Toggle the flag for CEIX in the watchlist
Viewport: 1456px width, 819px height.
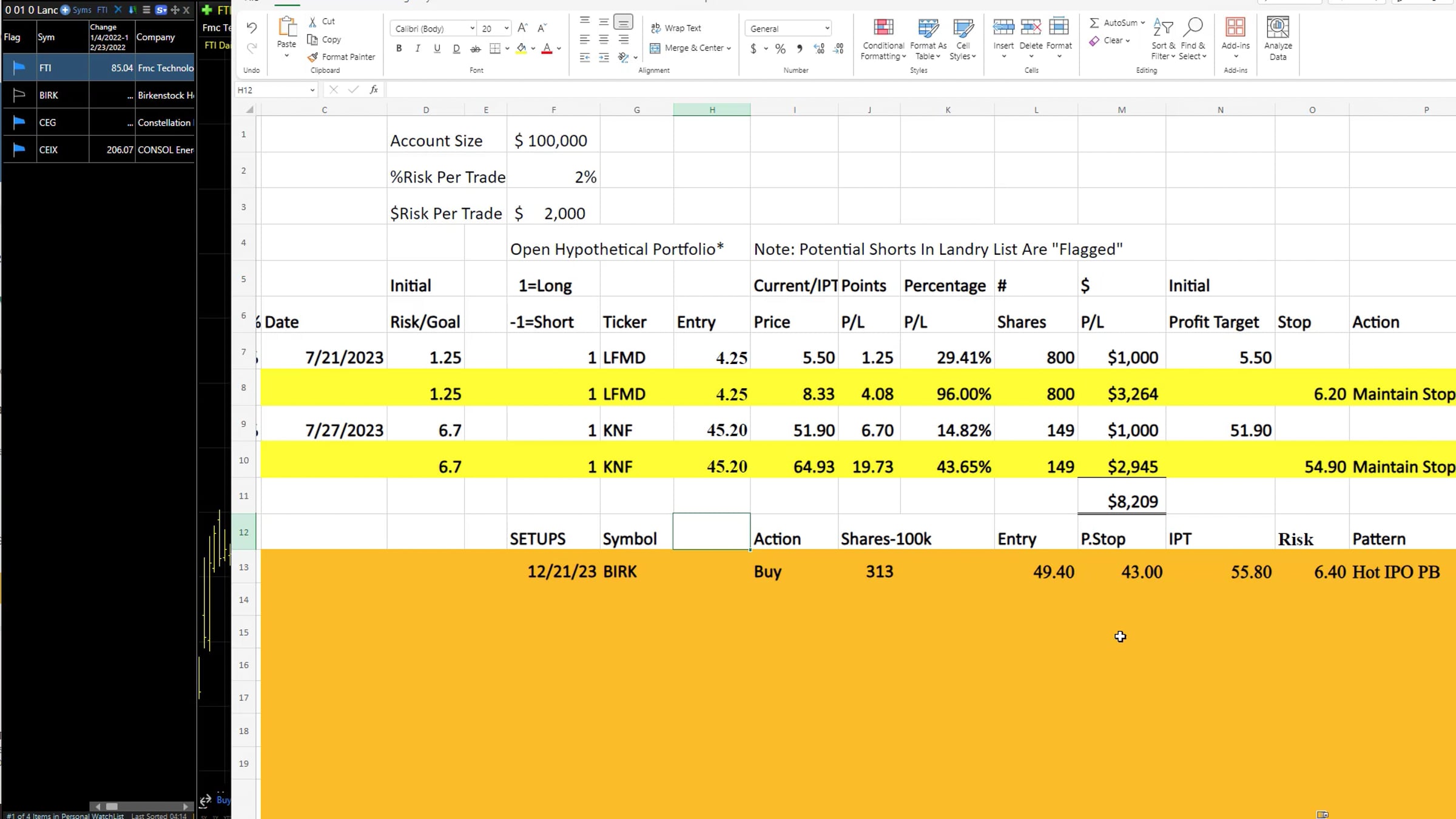[x=19, y=149]
